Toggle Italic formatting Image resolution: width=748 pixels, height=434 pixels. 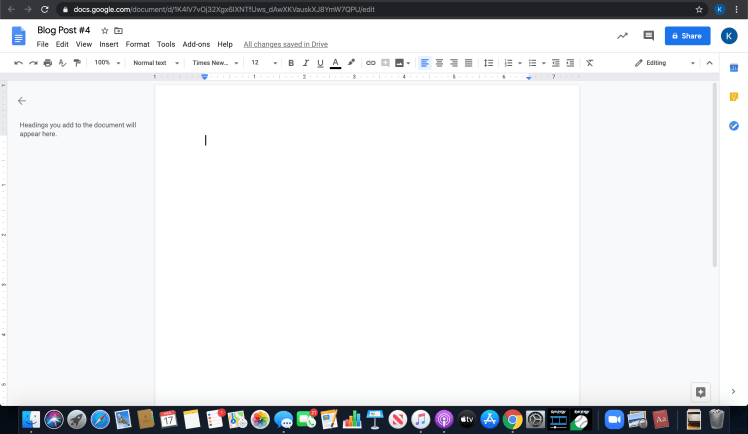click(306, 63)
